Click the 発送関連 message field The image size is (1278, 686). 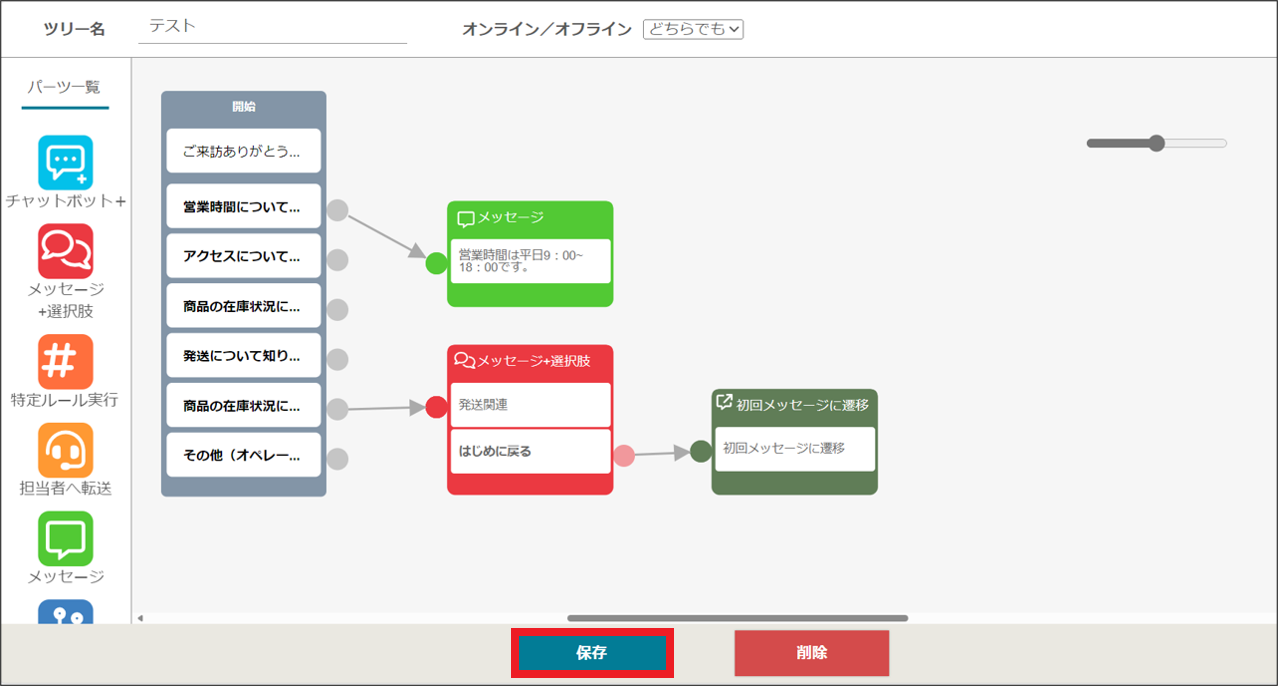click(x=530, y=405)
